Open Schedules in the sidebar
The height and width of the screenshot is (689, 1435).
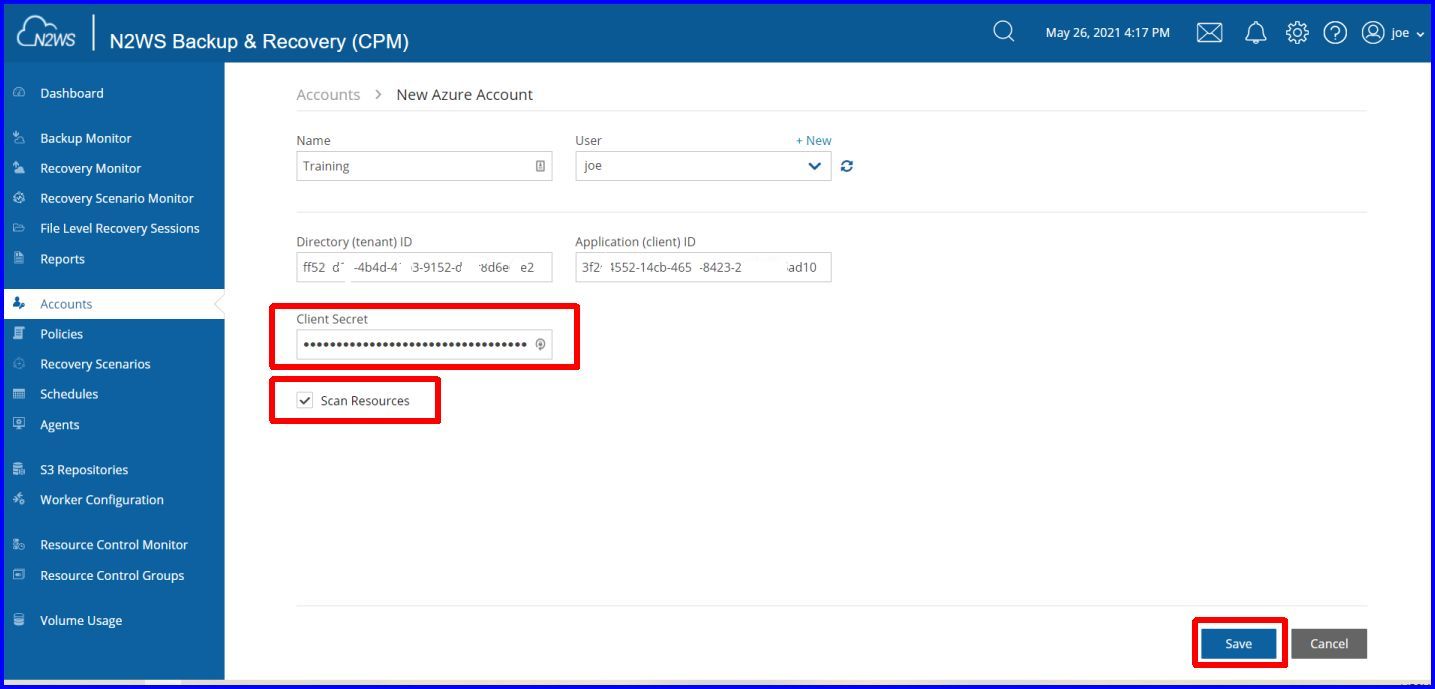69,394
